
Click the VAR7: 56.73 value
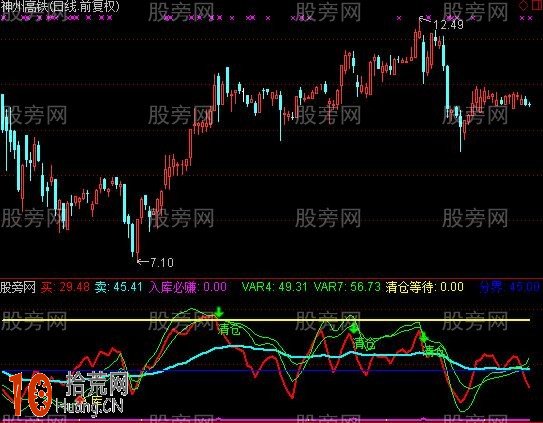pyautogui.click(x=347, y=287)
